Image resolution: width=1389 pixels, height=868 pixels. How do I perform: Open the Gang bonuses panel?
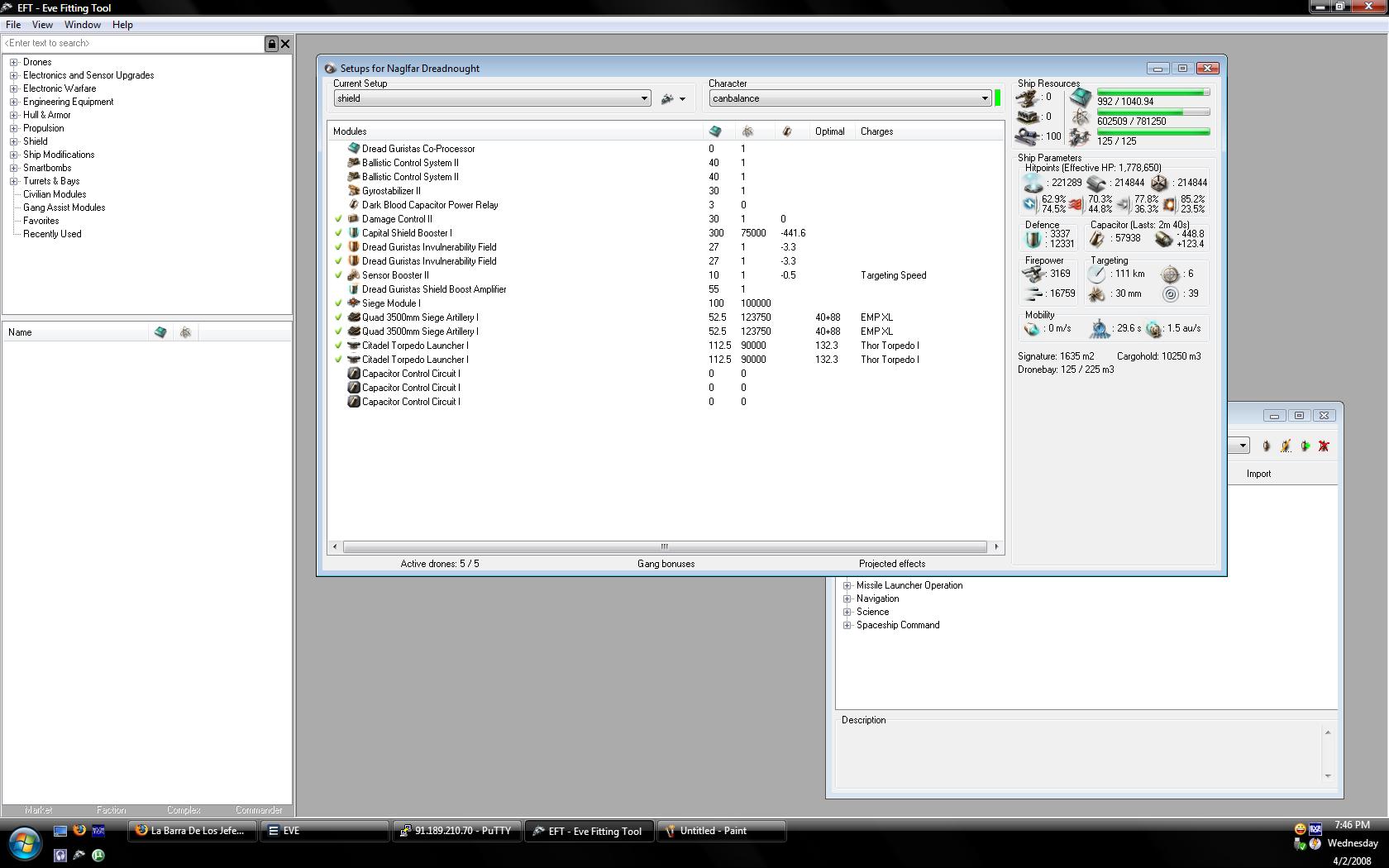(666, 564)
